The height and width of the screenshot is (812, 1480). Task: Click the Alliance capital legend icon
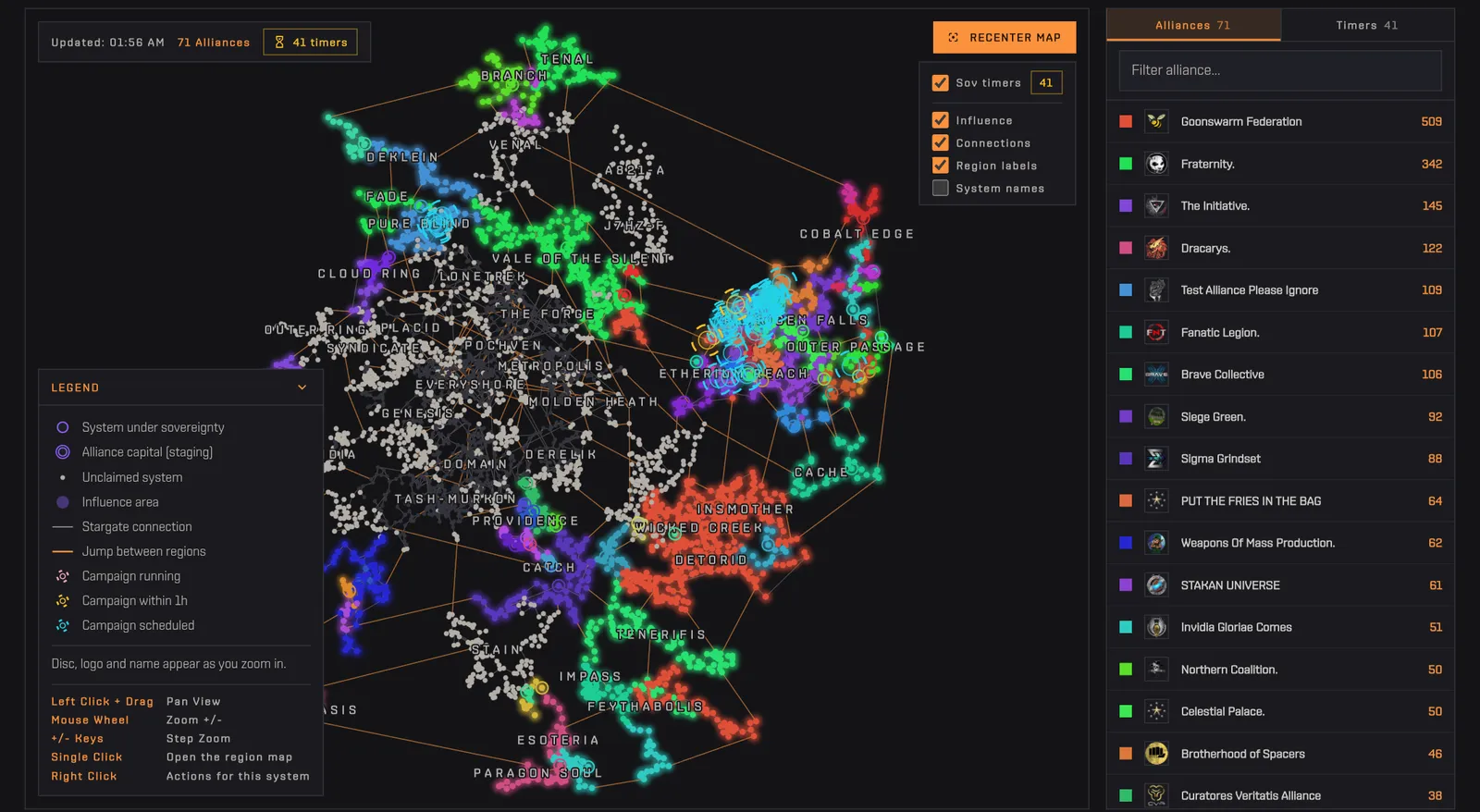click(x=63, y=452)
